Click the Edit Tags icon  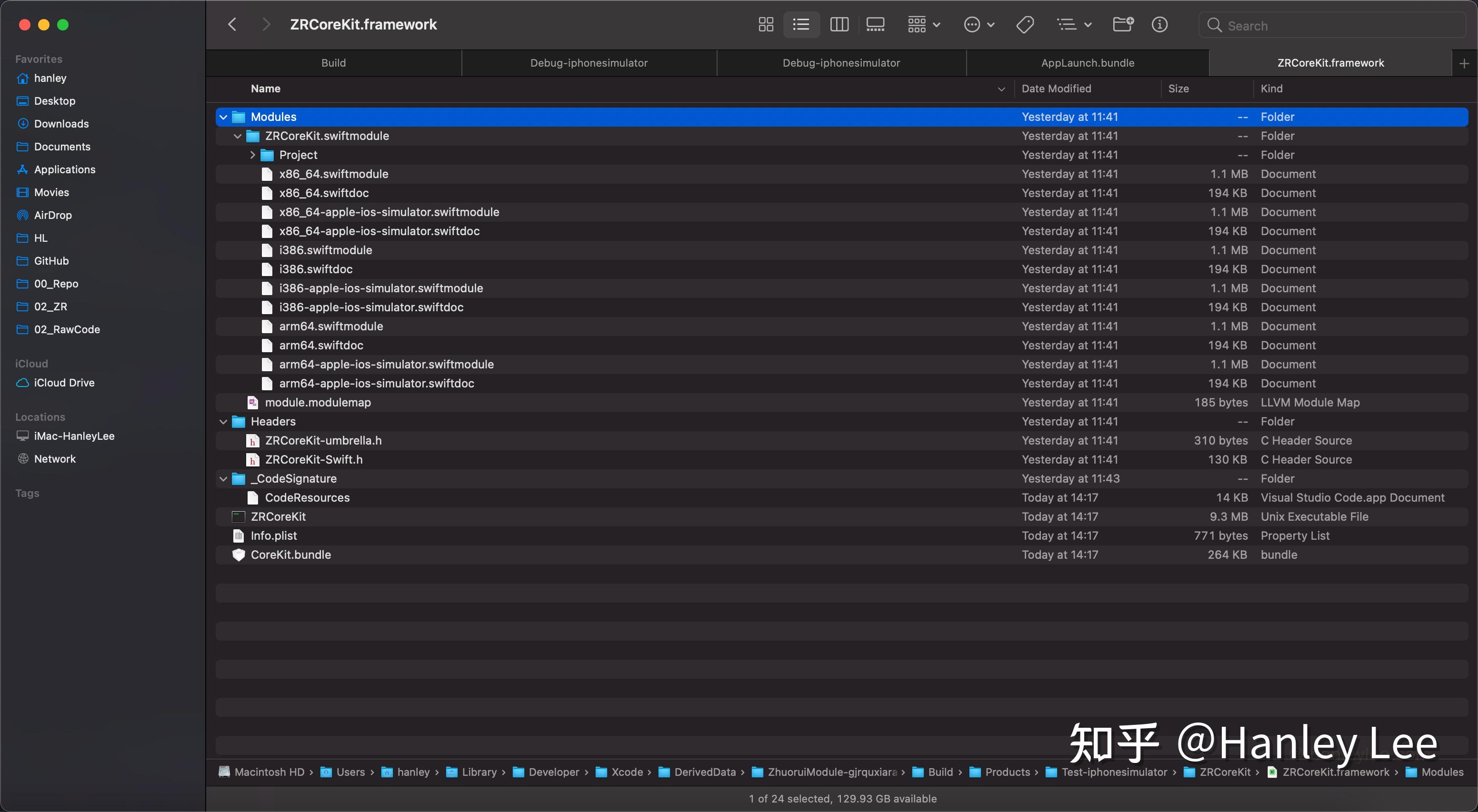(1025, 25)
